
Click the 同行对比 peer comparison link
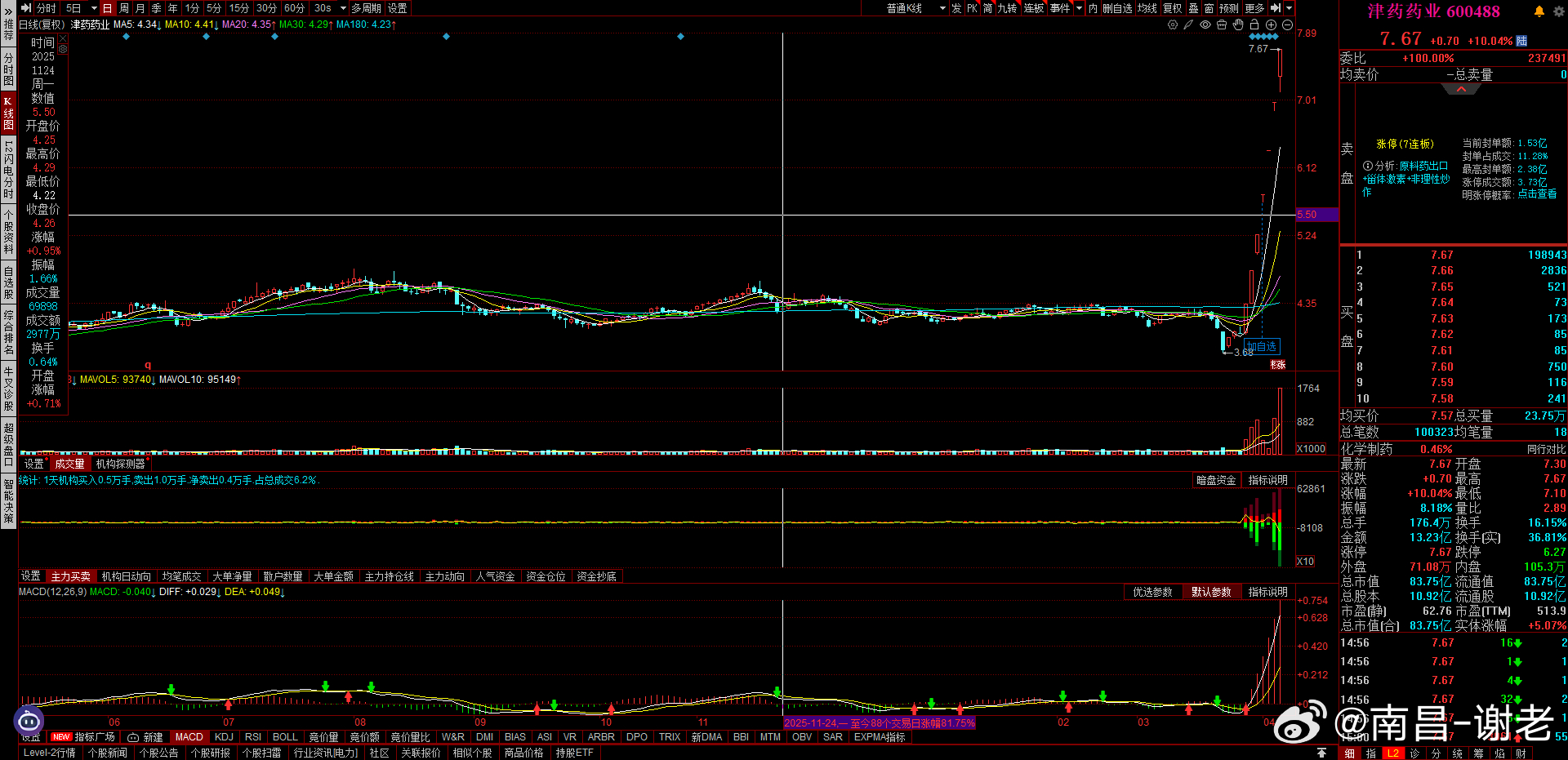point(1546,450)
